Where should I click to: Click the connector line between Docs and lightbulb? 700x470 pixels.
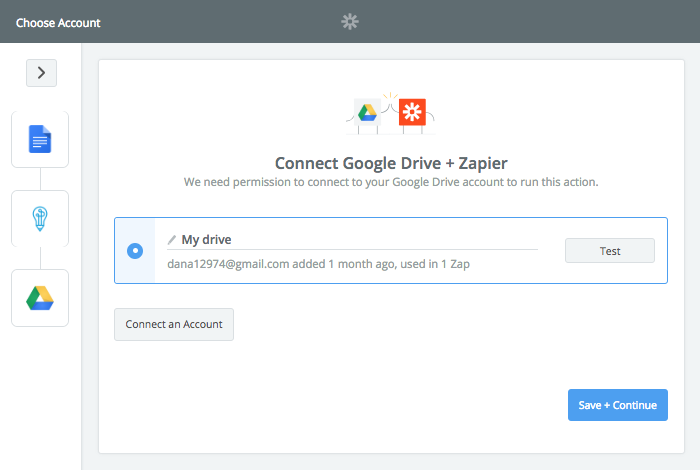coord(40,179)
